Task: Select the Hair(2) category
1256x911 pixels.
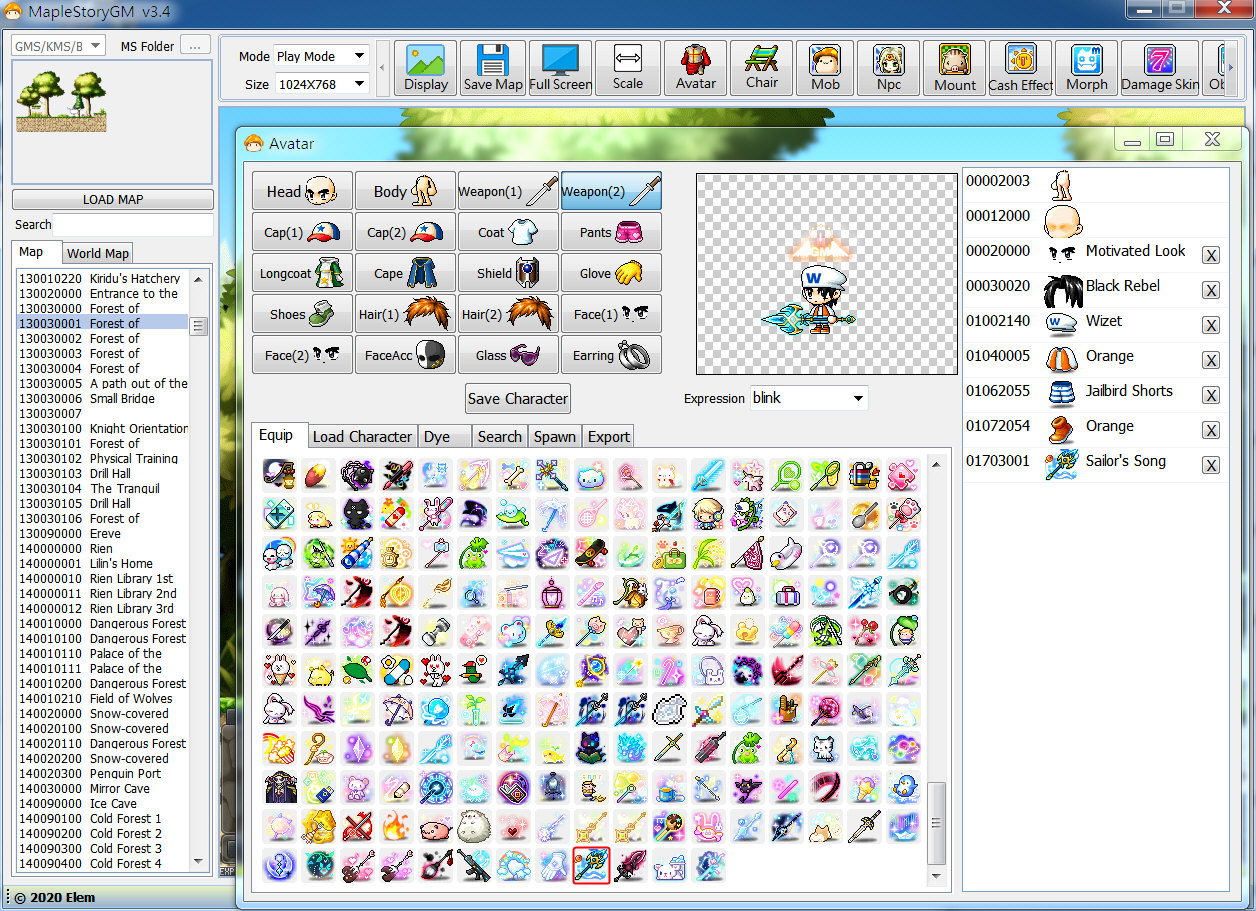Action: coord(508,314)
